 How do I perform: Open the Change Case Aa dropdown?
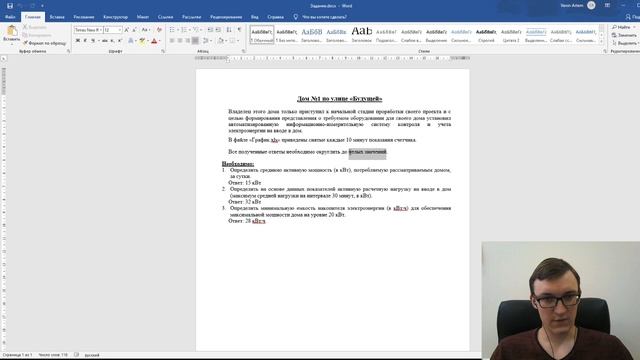(x=145, y=30)
